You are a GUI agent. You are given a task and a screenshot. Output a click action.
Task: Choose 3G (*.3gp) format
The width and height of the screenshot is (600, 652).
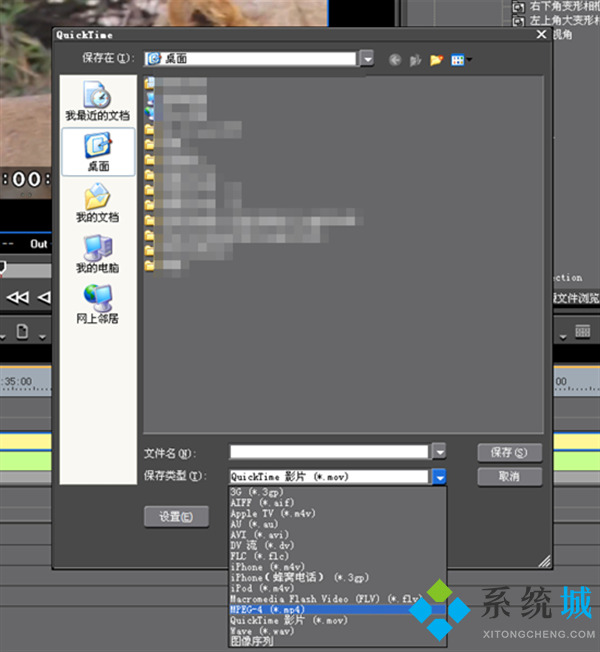pyautogui.click(x=338, y=492)
